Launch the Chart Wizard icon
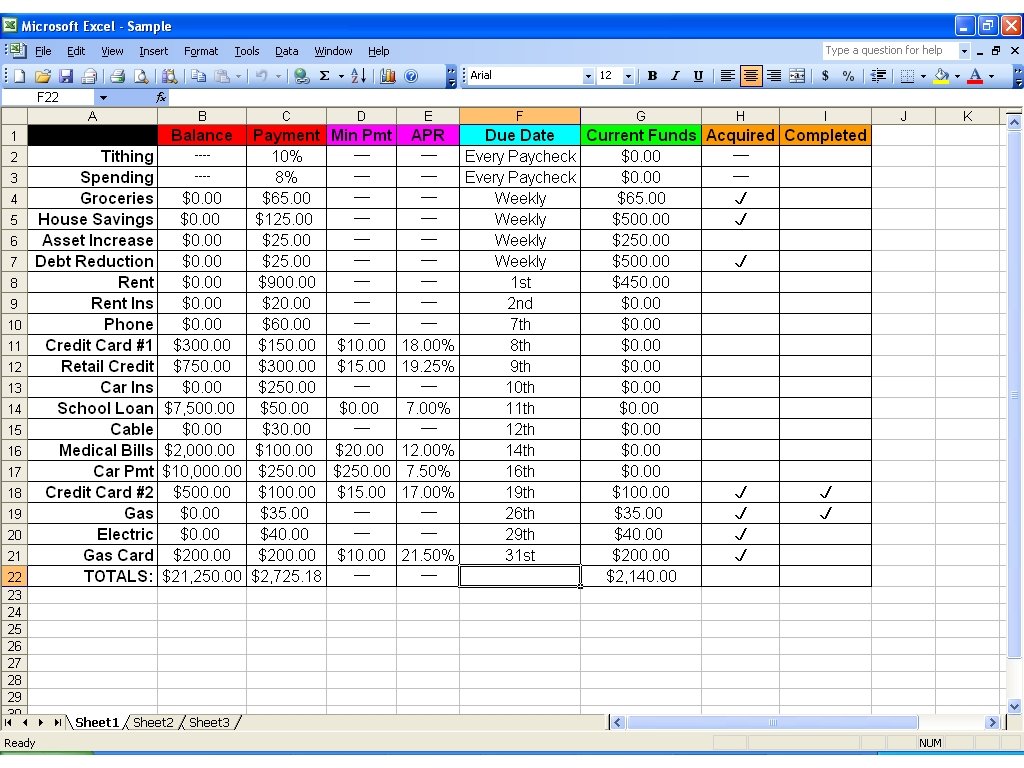The image size is (1024, 768). coord(388,76)
